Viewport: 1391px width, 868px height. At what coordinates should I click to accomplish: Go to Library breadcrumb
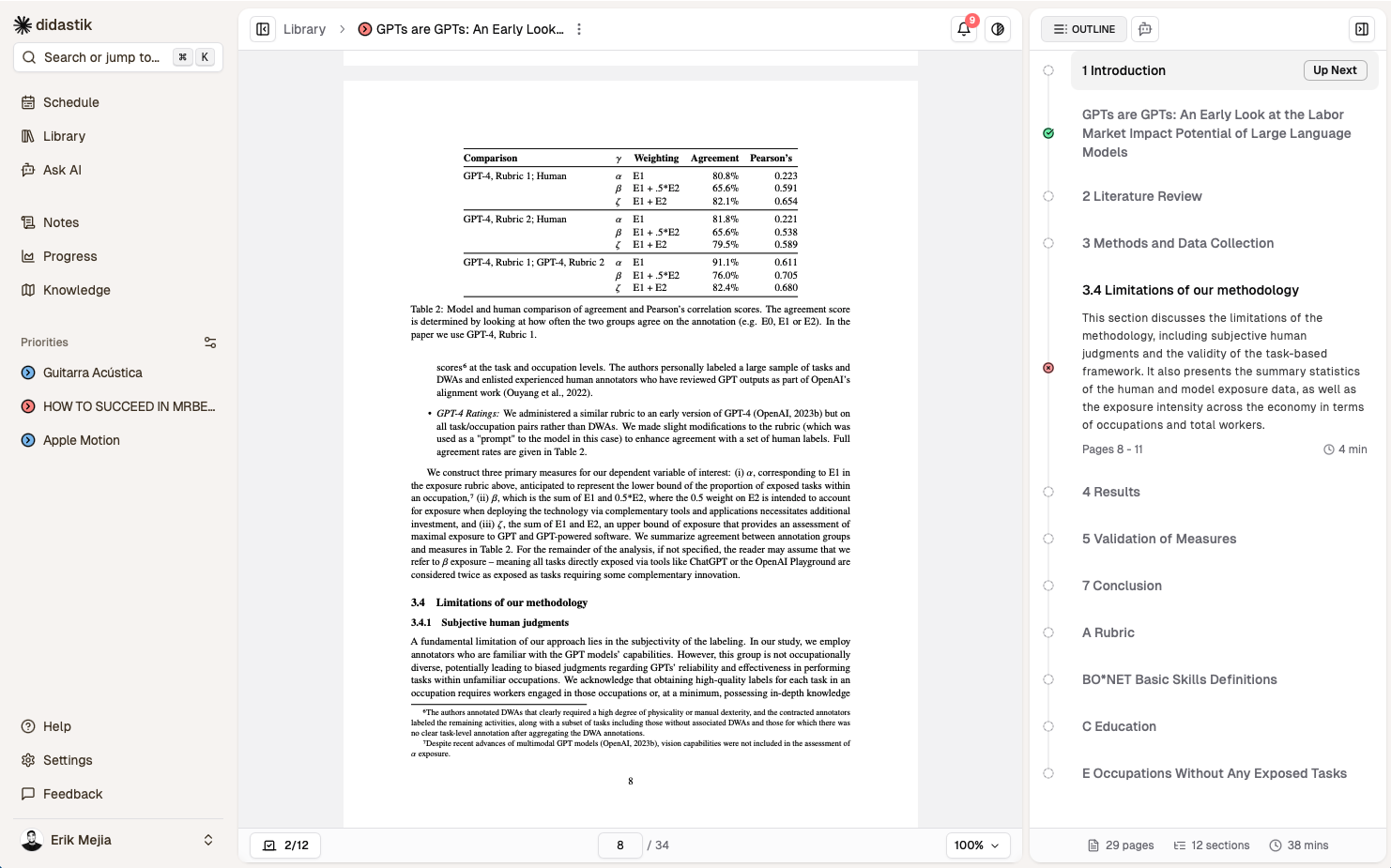click(304, 29)
